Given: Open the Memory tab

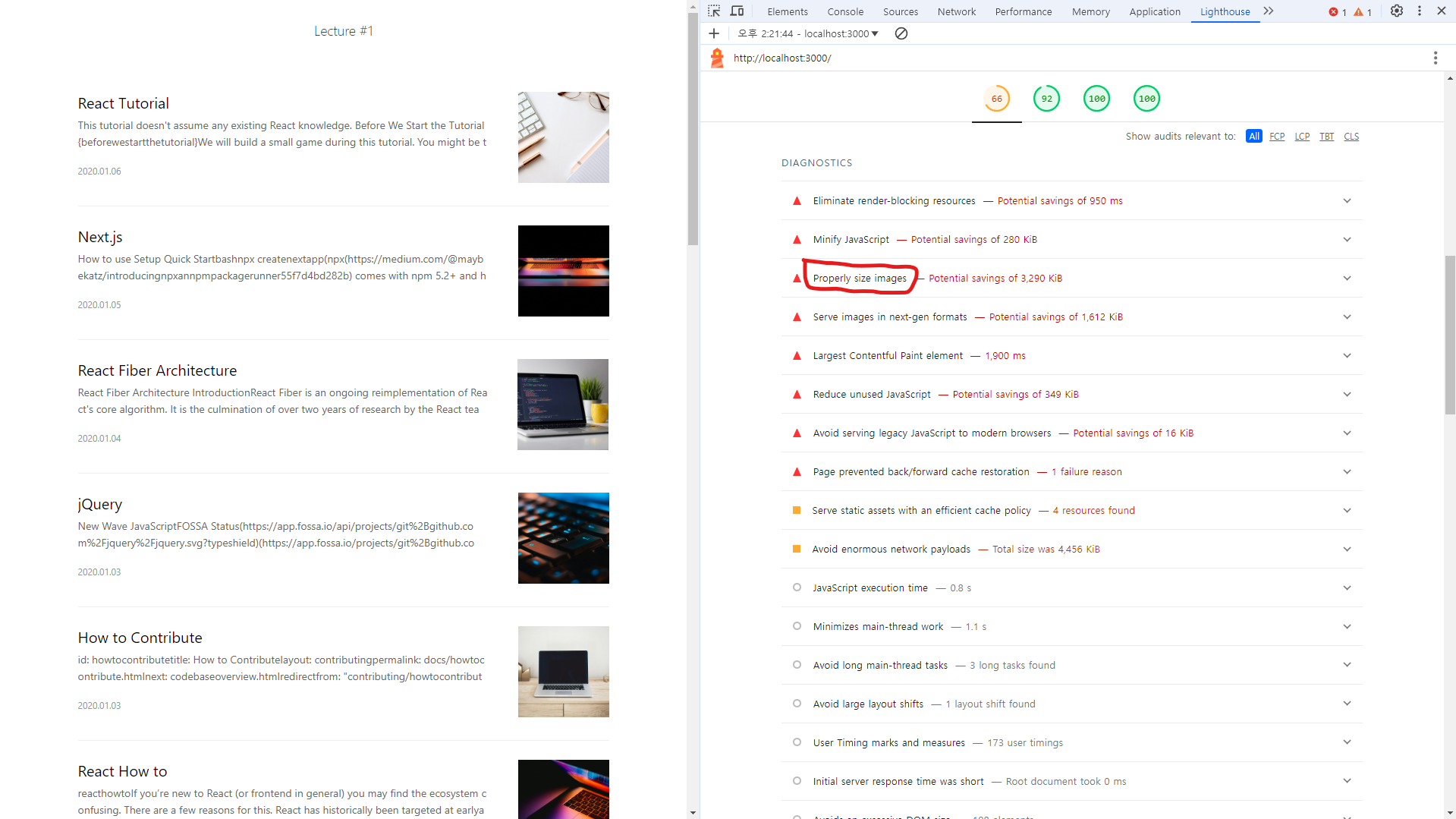Looking at the screenshot, I should click(x=1091, y=11).
